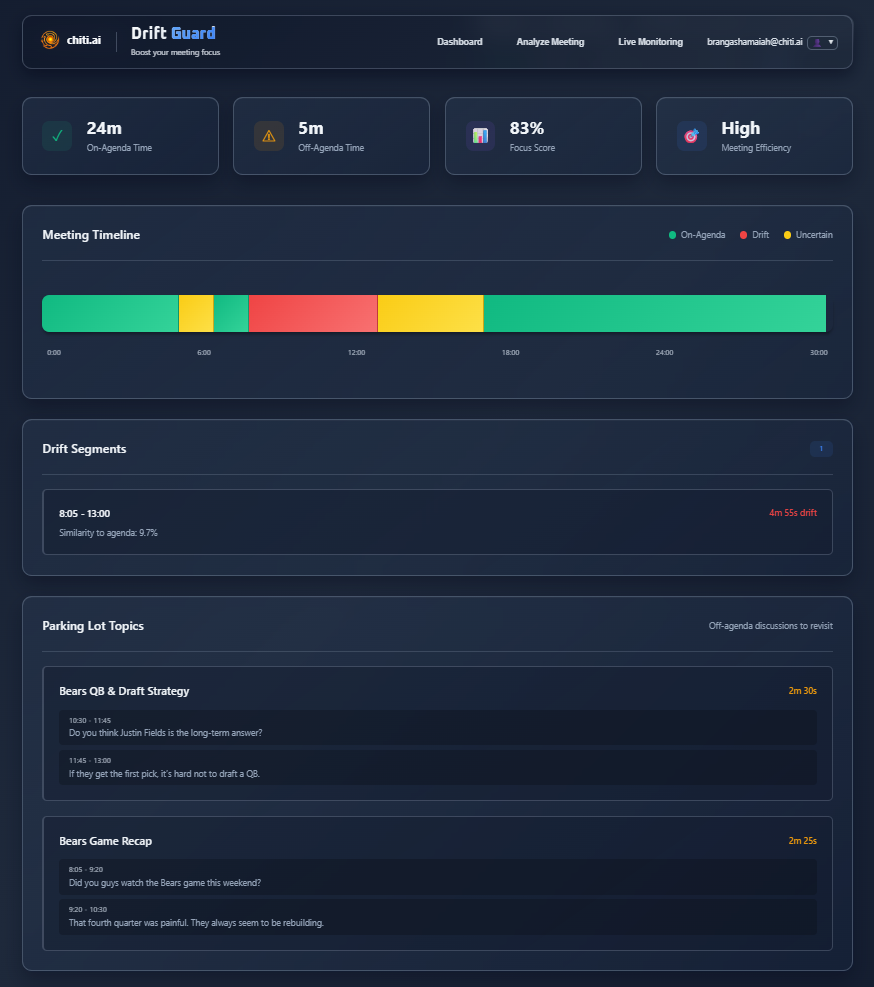Expand the Bears QB & Draft Strategy topic
Viewport: 874px width, 987px height.
[124, 691]
